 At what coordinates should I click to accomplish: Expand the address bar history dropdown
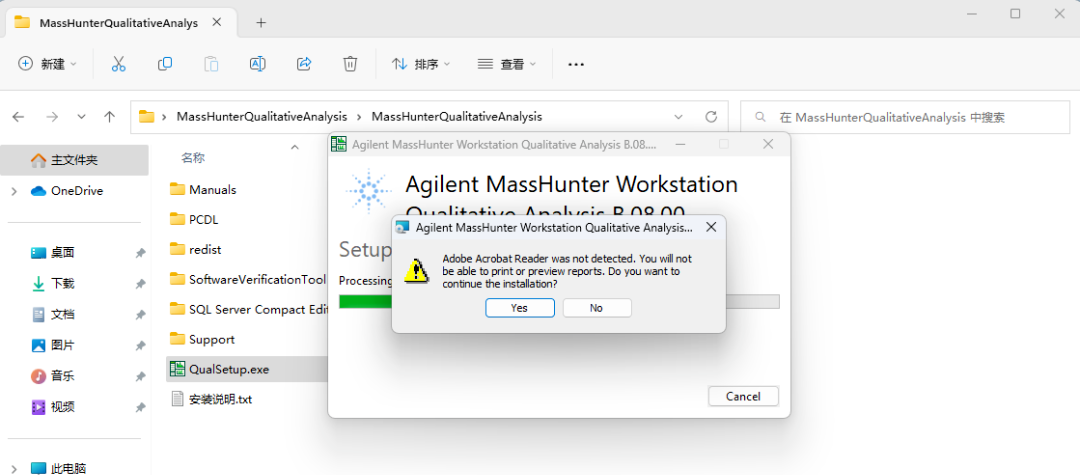tap(678, 117)
